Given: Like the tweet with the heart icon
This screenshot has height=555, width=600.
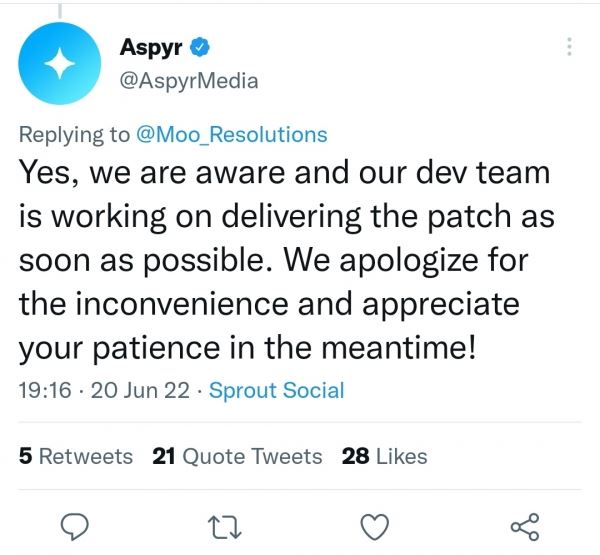Looking at the screenshot, I should coord(375,527).
